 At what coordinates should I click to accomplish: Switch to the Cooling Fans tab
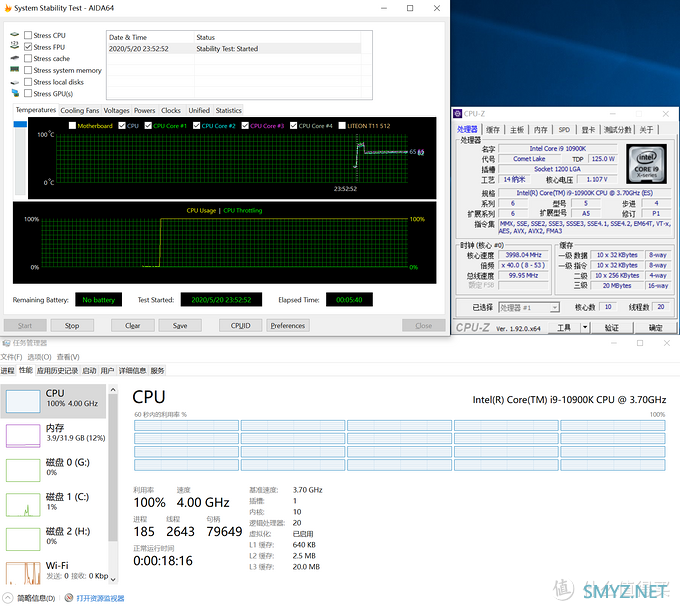(x=80, y=111)
